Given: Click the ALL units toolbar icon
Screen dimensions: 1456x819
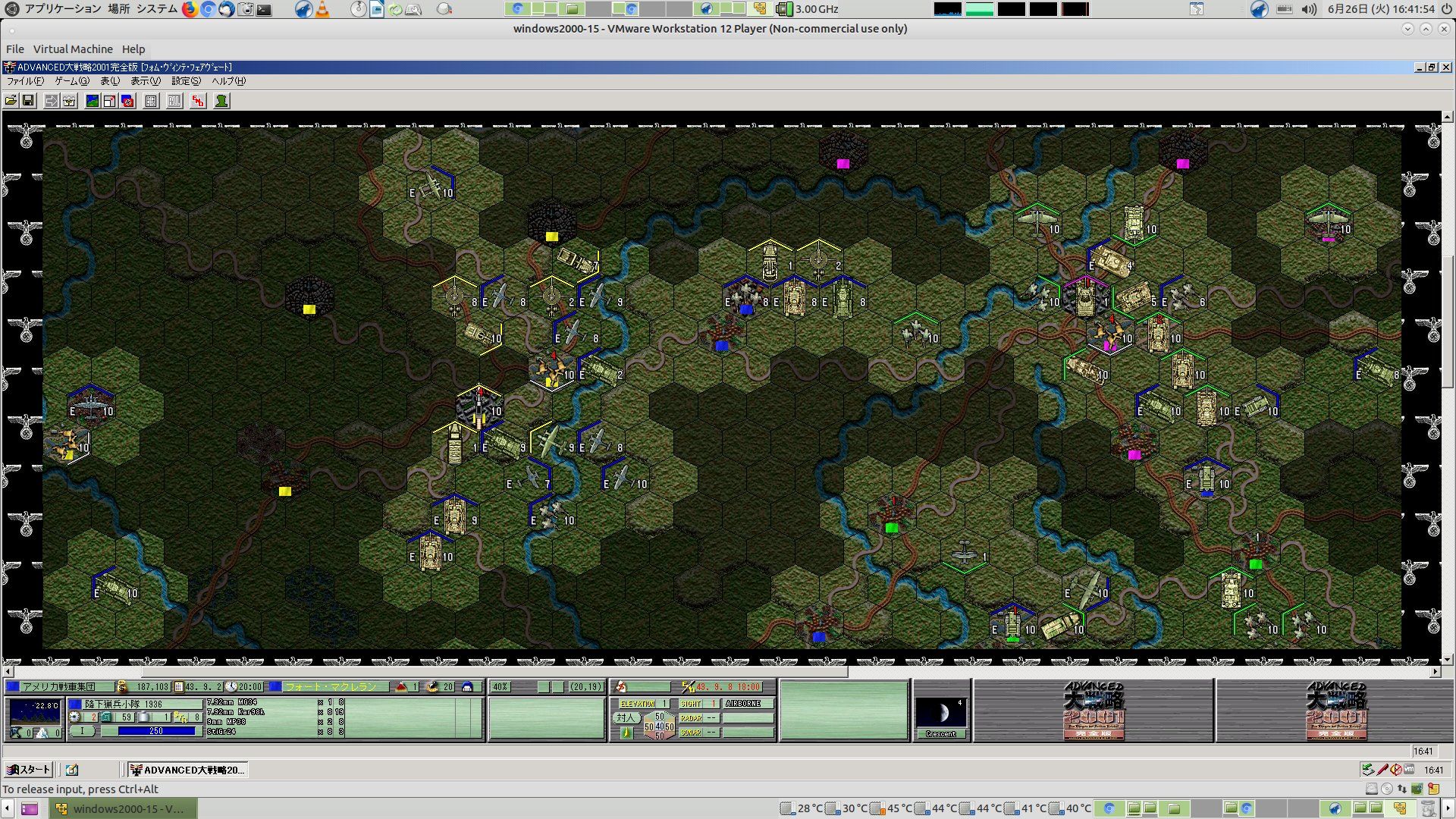Looking at the screenshot, I should point(174,101).
